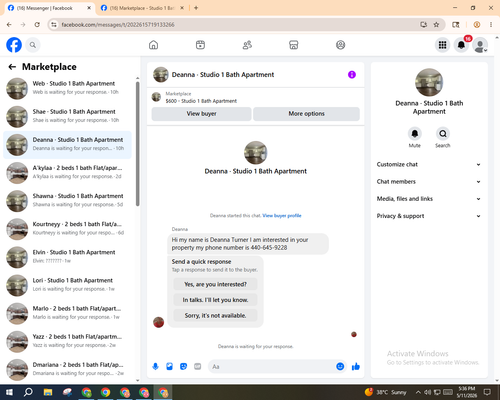Expand Media, files and links section

point(429,199)
